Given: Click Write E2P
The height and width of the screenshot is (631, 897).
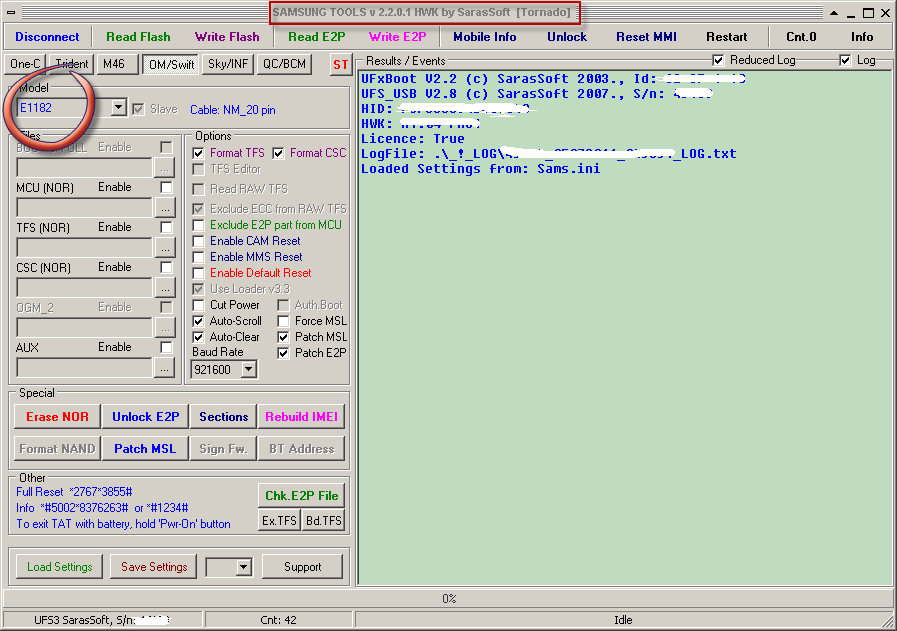Looking at the screenshot, I should click(398, 37).
